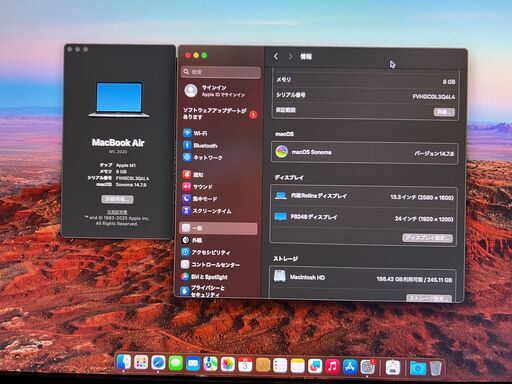
Task: Open コントロールセンター in settings sidebar
Action: point(218,265)
